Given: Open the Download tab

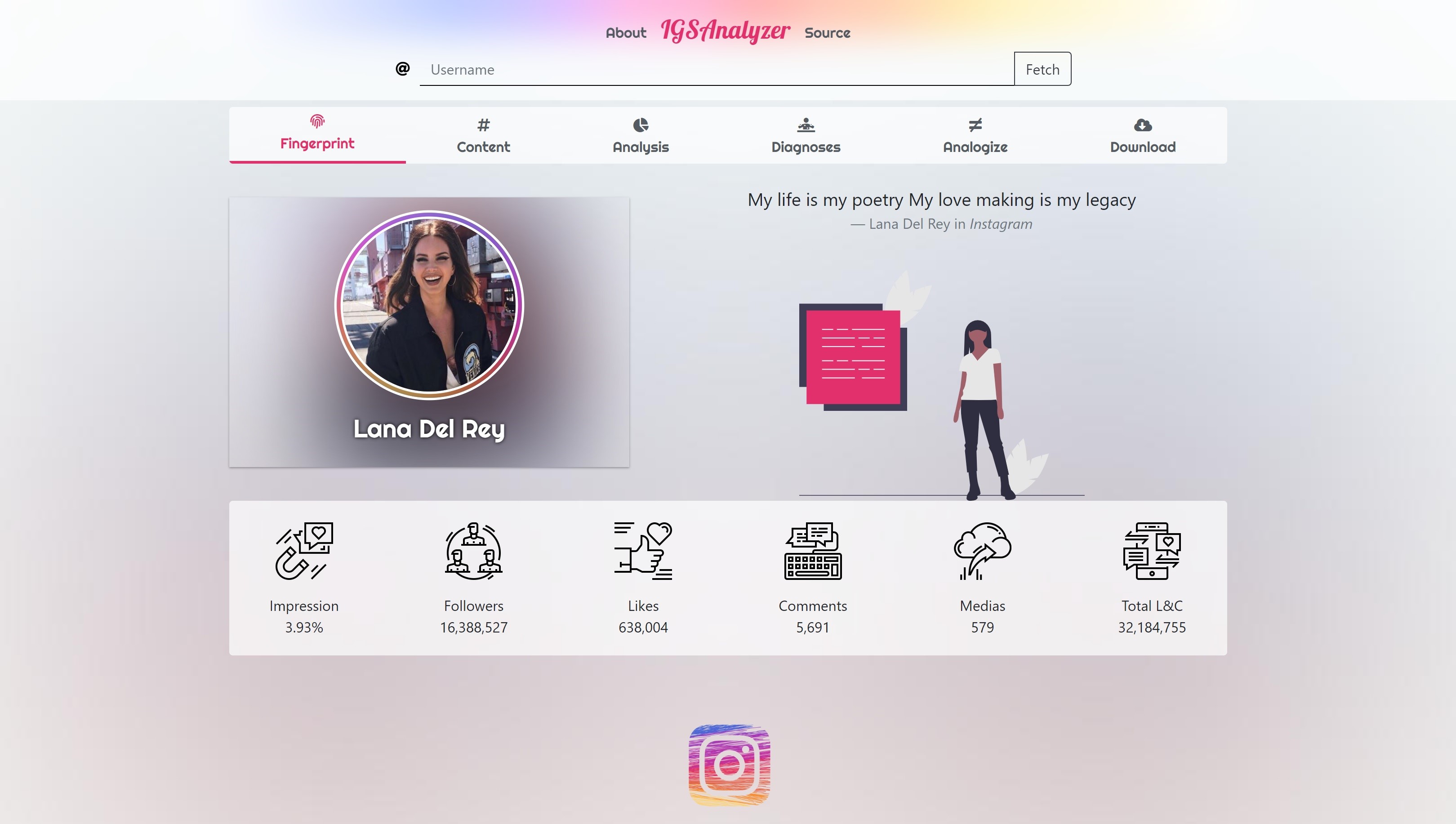Looking at the screenshot, I should point(1143,136).
